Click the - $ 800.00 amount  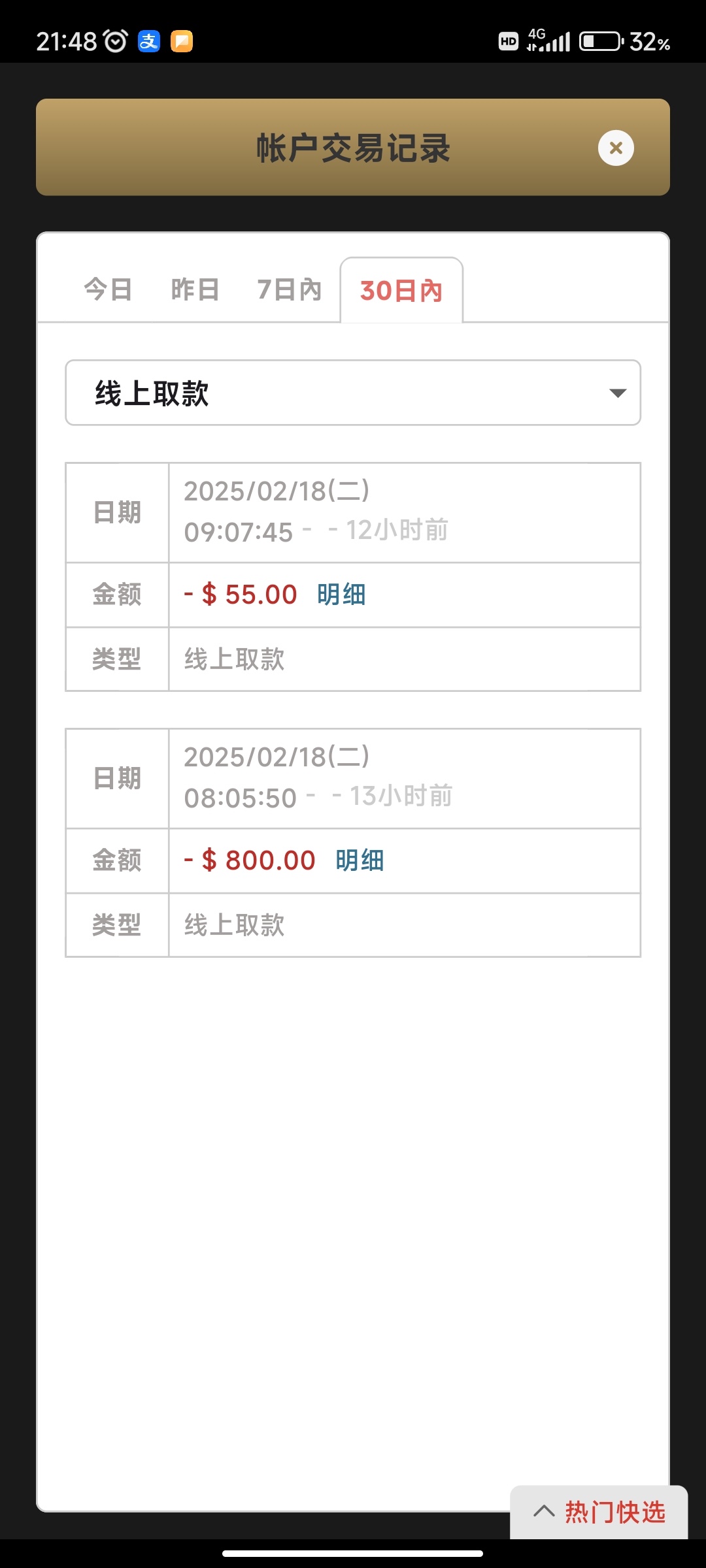pyautogui.click(x=250, y=860)
